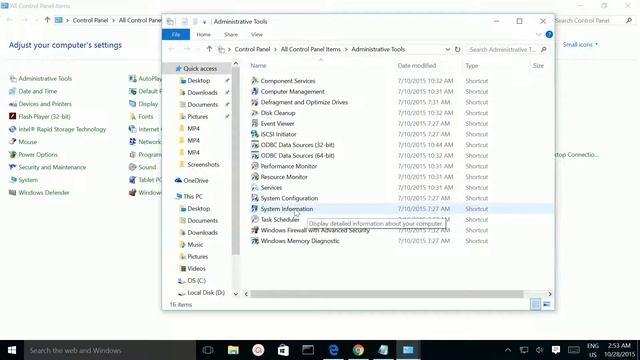Open Computer Management shortcut icon
Viewport: 640px width, 360px height.
(255, 91)
